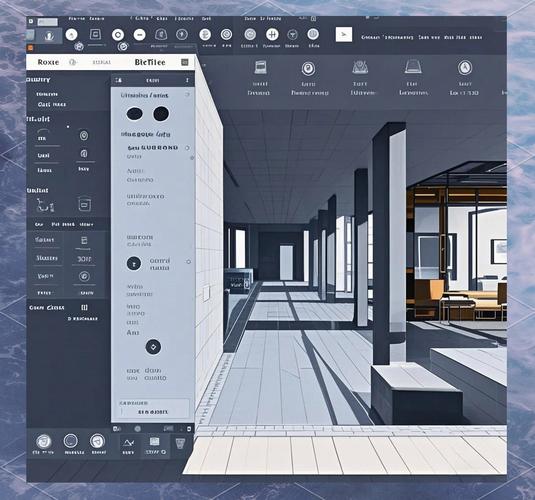The image size is (535, 500).
Task: Click the container box icon in left panel
Action: [84, 204]
